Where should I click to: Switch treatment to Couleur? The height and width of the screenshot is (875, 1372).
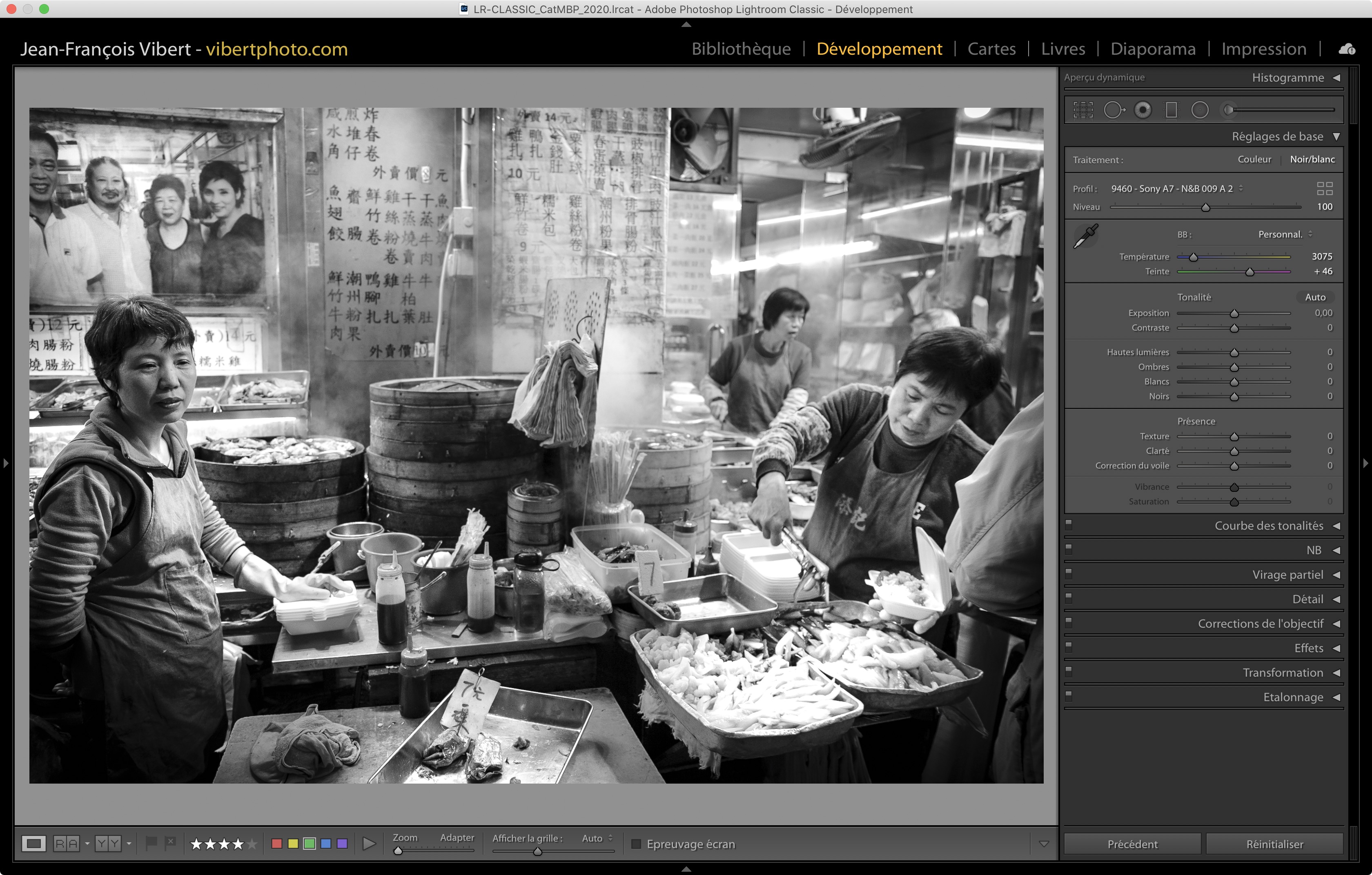1254,160
